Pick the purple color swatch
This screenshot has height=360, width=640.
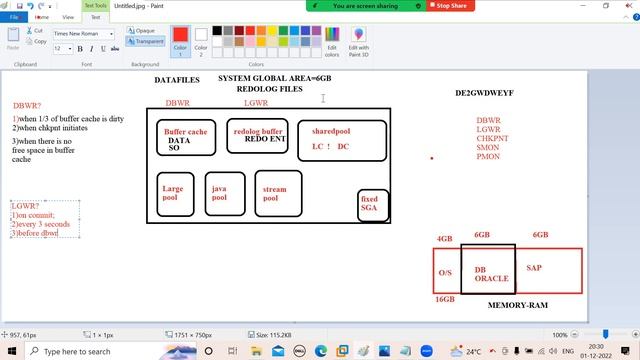[316, 31]
